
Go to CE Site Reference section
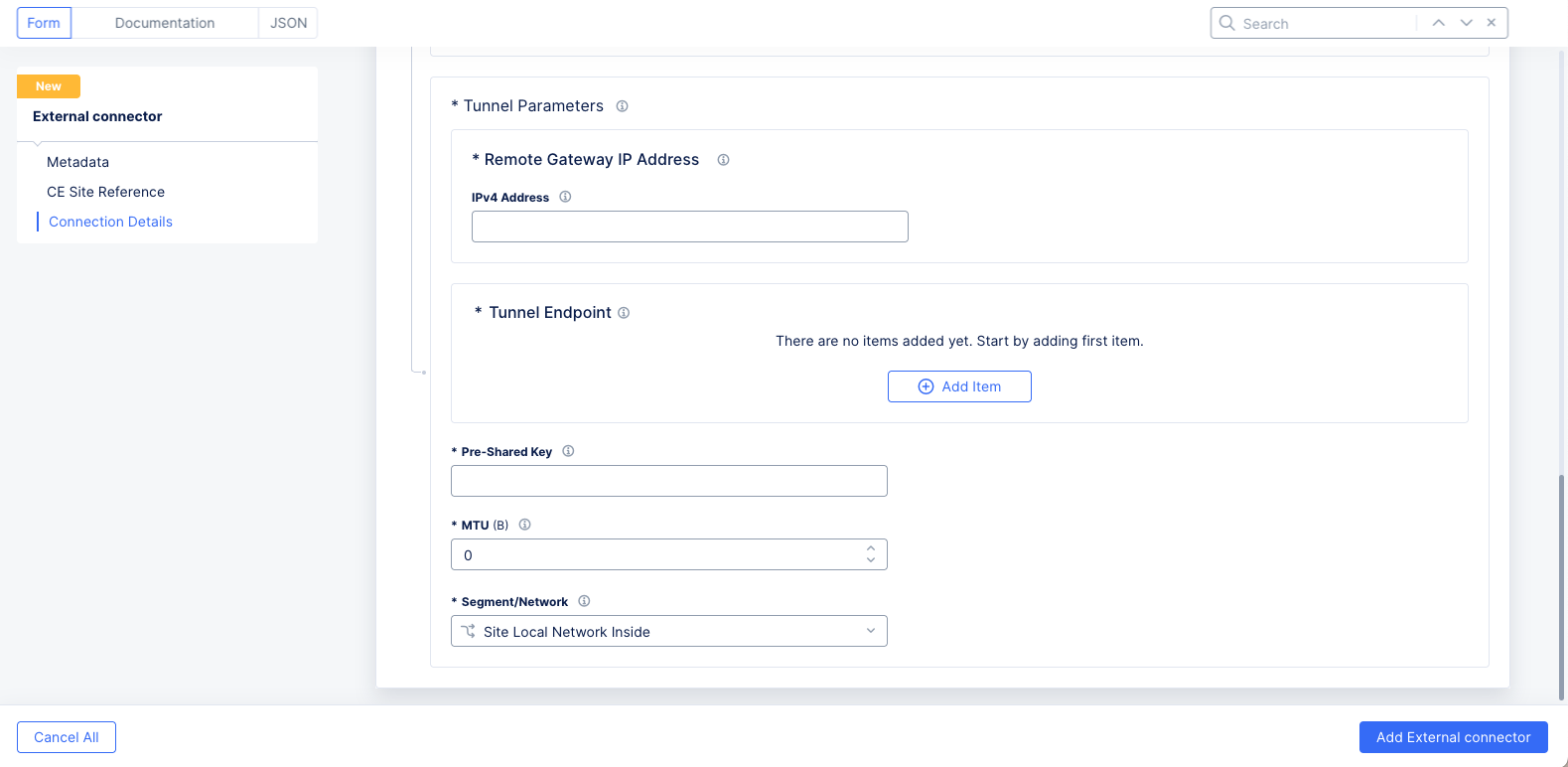click(x=105, y=192)
